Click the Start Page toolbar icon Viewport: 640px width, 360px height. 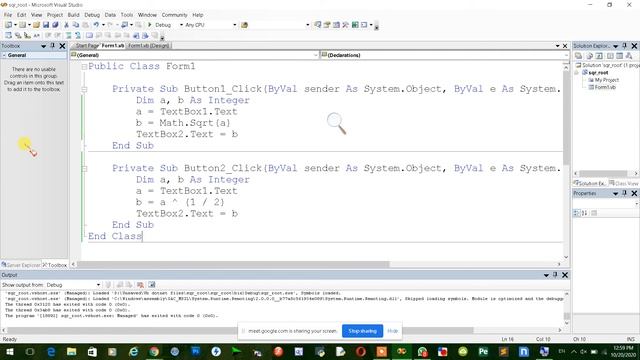355,25
